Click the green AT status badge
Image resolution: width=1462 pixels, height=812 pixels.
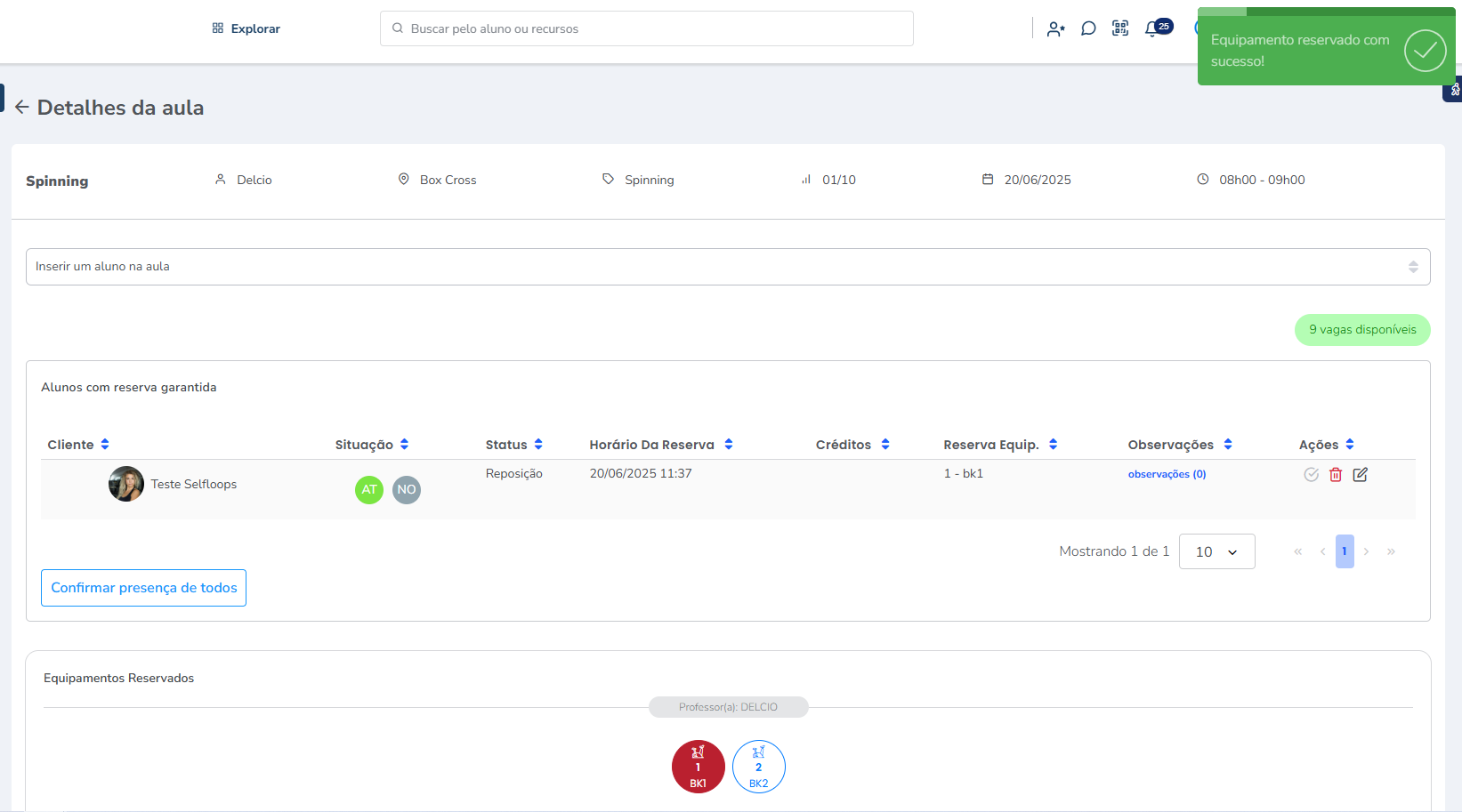[x=369, y=489]
